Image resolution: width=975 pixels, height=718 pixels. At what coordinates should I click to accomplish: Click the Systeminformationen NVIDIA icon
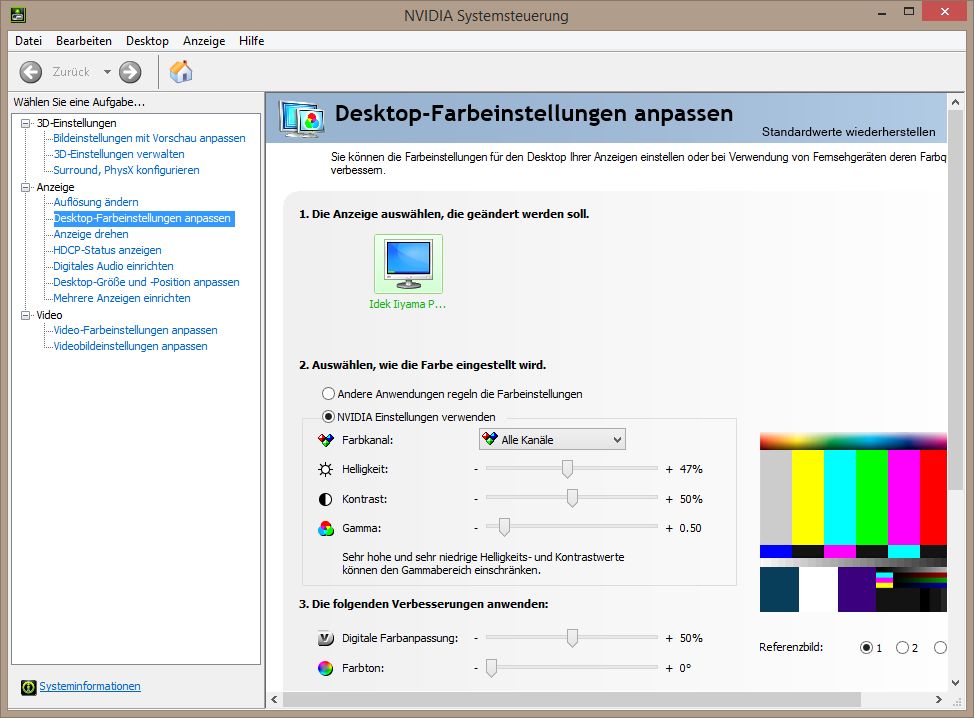coord(29,687)
